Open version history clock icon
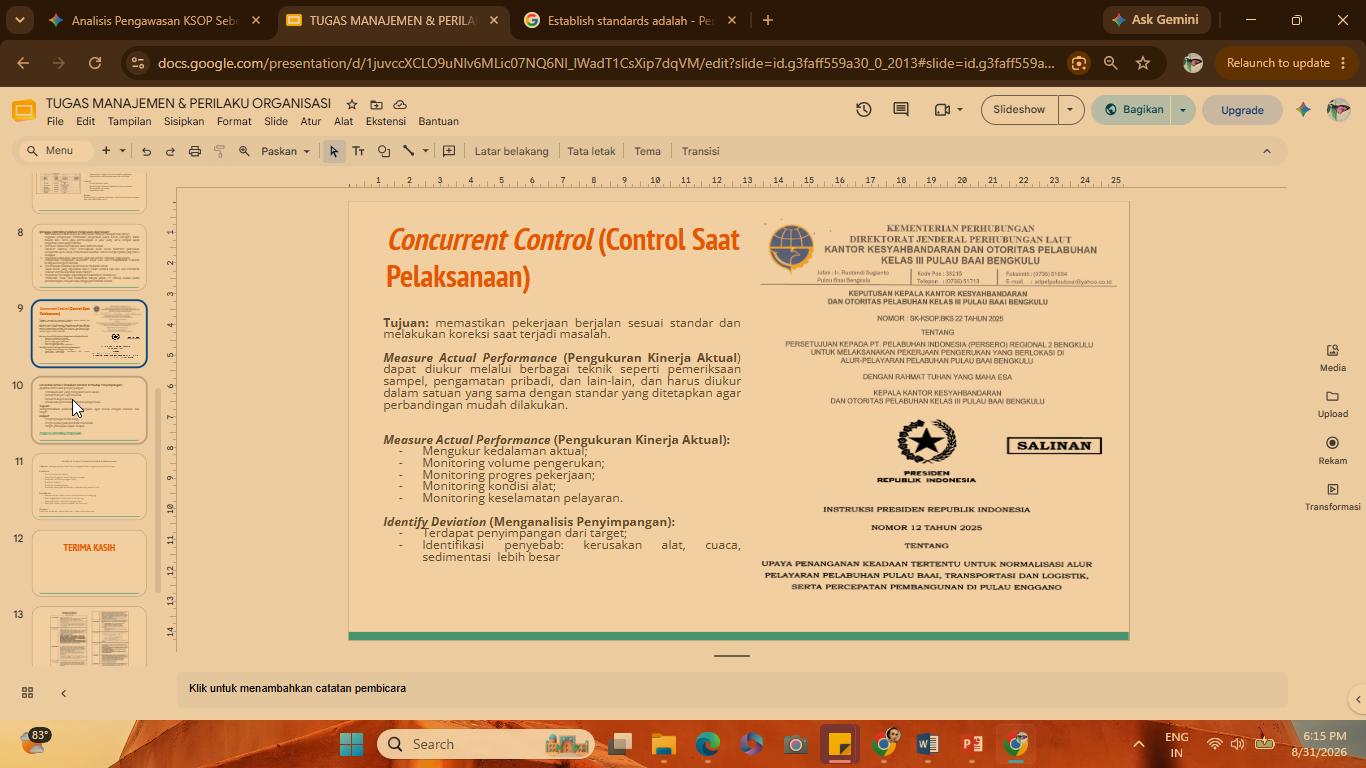This screenshot has width=1366, height=768. tap(863, 109)
